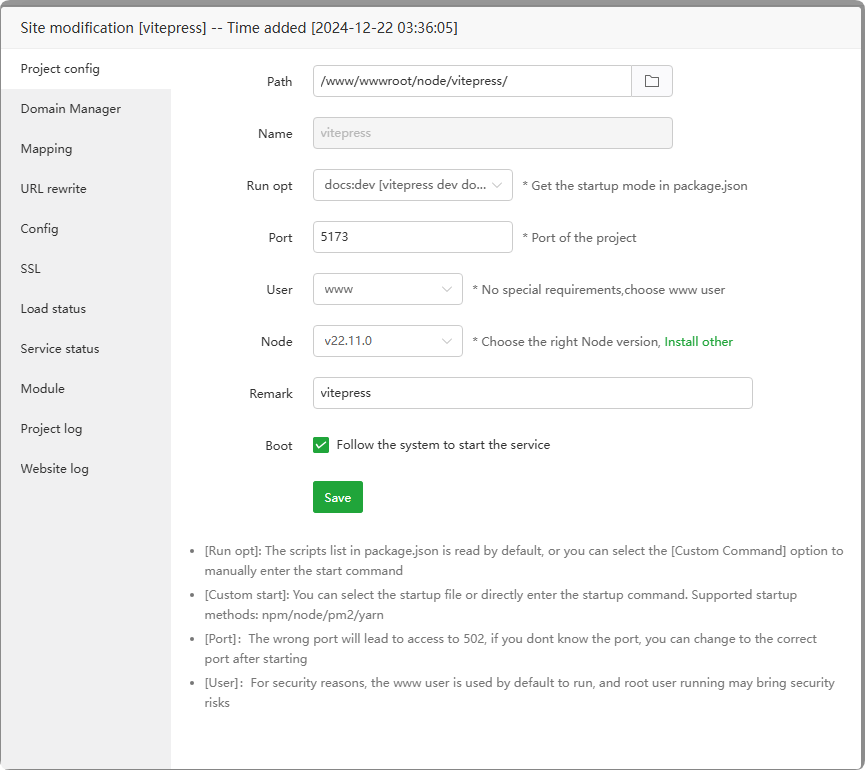Show the Service status tab
The width and height of the screenshot is (865, 770).
pyautogui.click(x=60, y=349)
